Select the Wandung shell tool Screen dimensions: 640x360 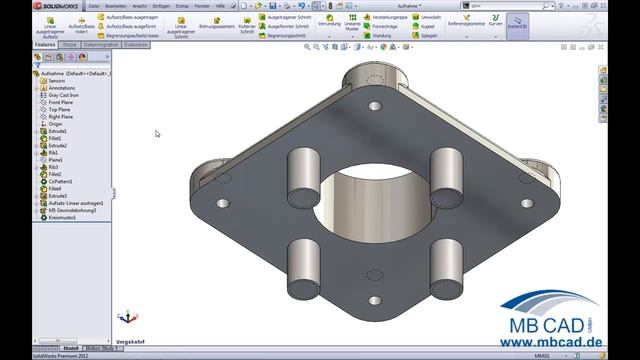(x=377, y=36)
